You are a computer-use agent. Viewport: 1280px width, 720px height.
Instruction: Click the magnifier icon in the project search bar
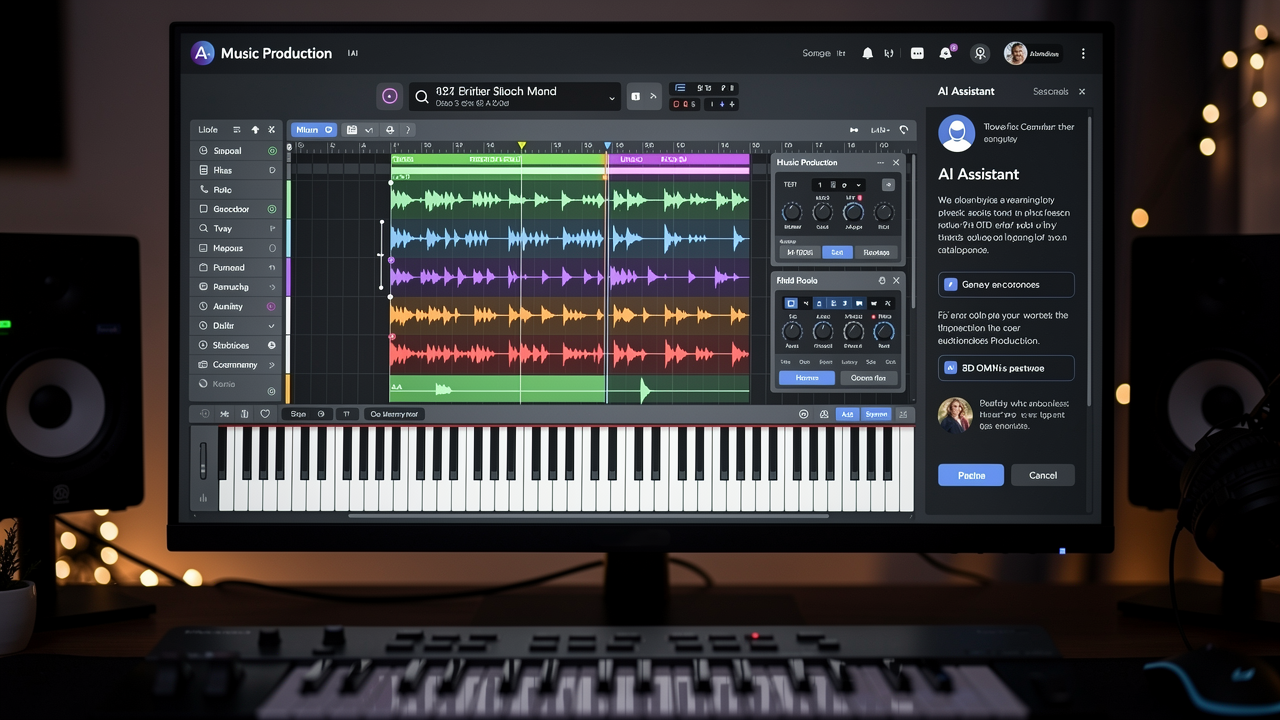click(x=422, y=97)
